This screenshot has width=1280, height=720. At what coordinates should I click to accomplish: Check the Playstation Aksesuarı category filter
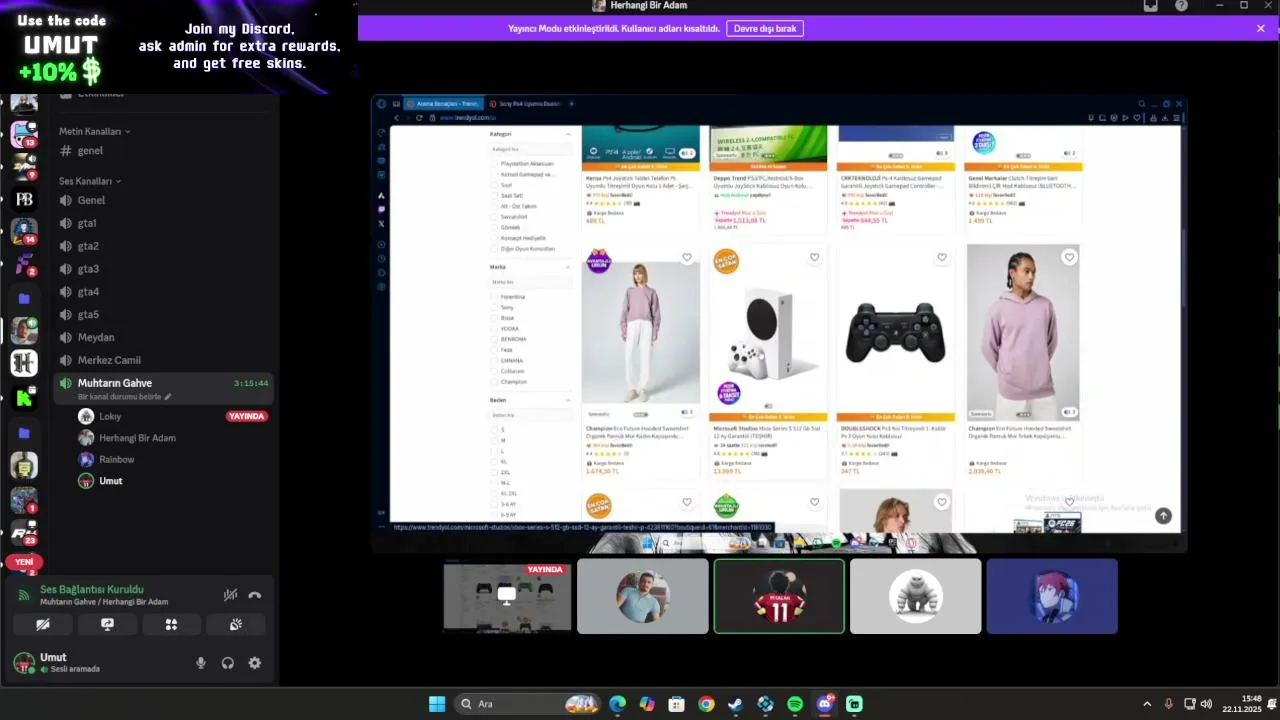tap(496, 163)
